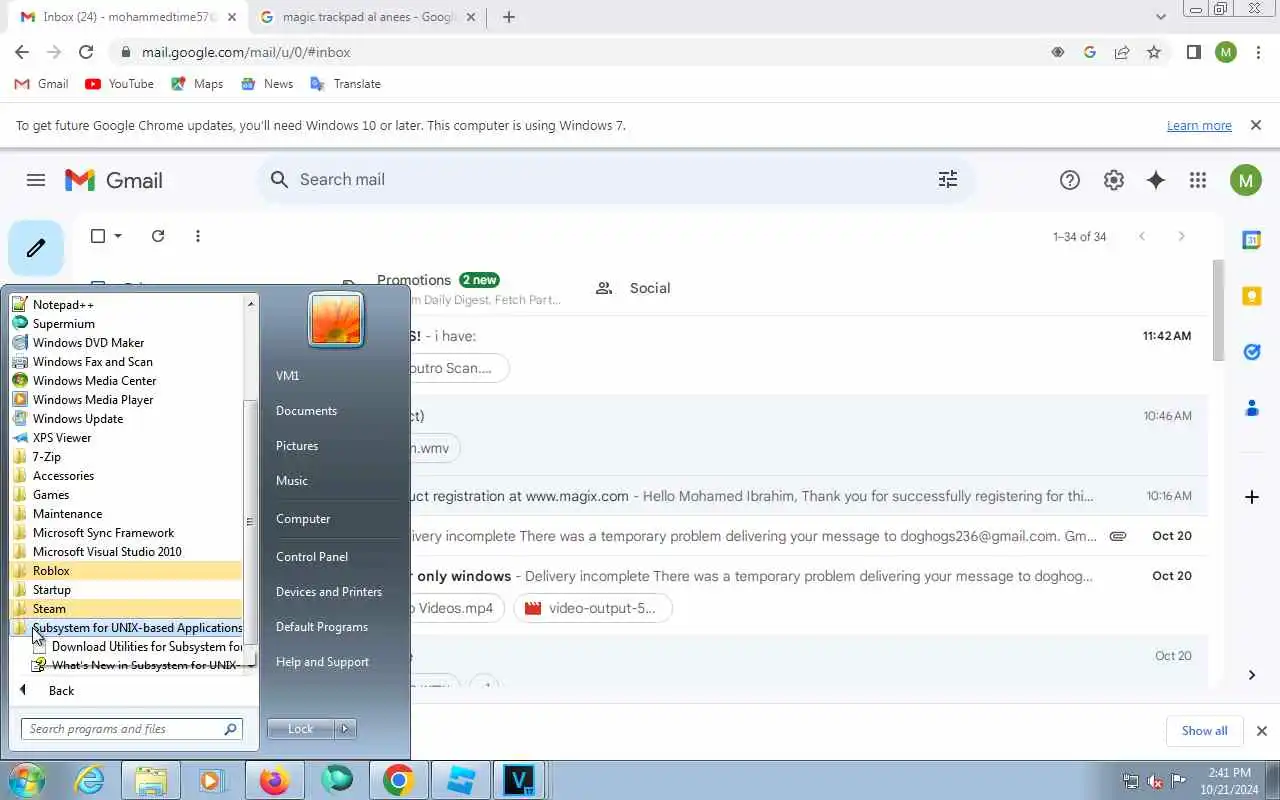Open YouTube bookmark
1280x800 pixels.
tap(120, 84)
